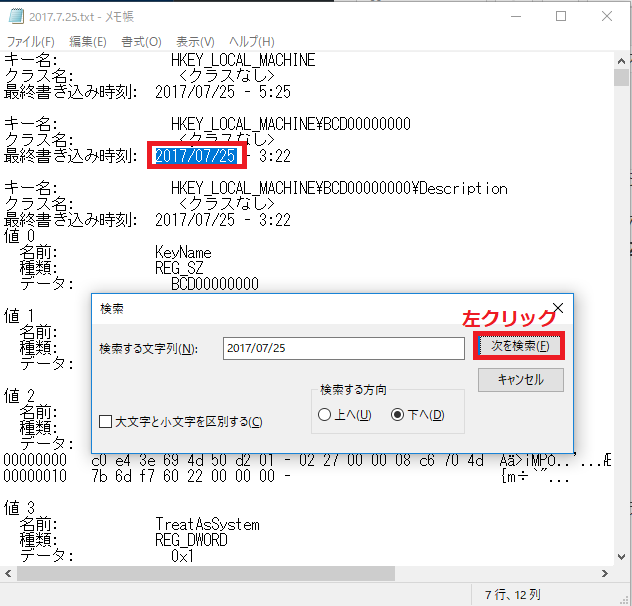Image resolution: width=632 pixels, height=606 pixels.
Task: Click the status bar text 7 行、12 列
Action: coord(513,595)
